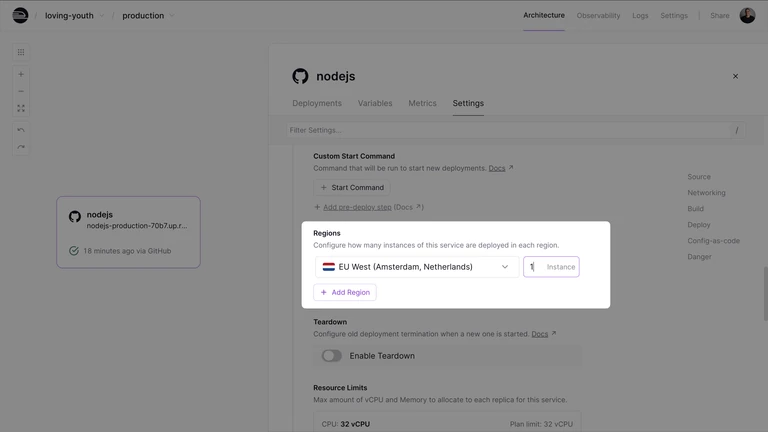This screenshot has width=768, height=432.
Task: Select the service Settings tab
Action: [x=468, y=103]
